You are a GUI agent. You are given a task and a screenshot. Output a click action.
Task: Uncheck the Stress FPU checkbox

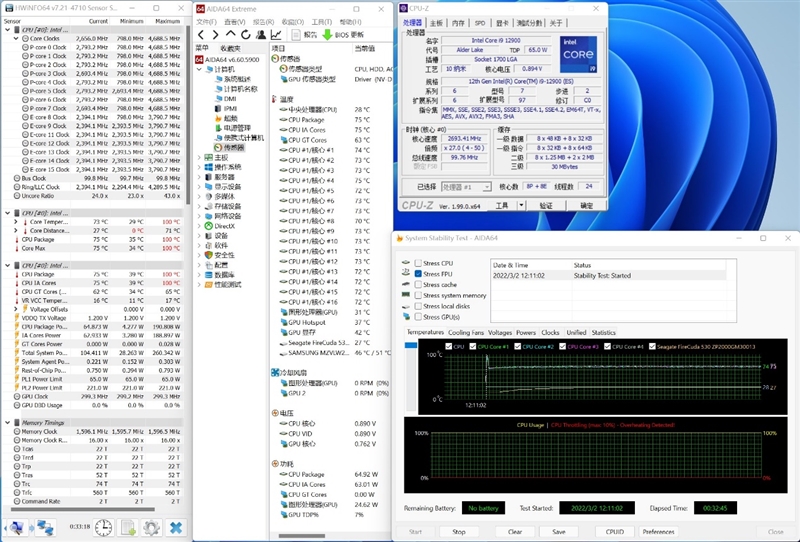pos(418,274)
